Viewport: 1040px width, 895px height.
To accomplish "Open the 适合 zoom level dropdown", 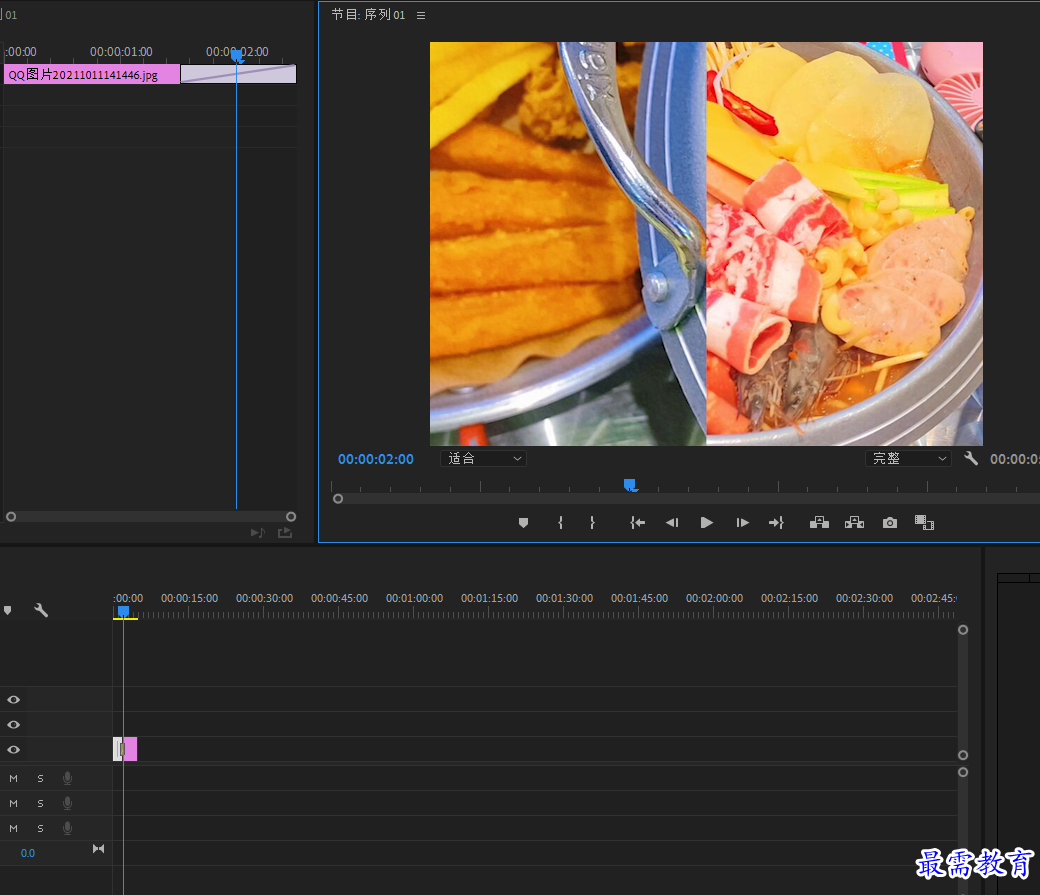I will (x=484, y=458).
